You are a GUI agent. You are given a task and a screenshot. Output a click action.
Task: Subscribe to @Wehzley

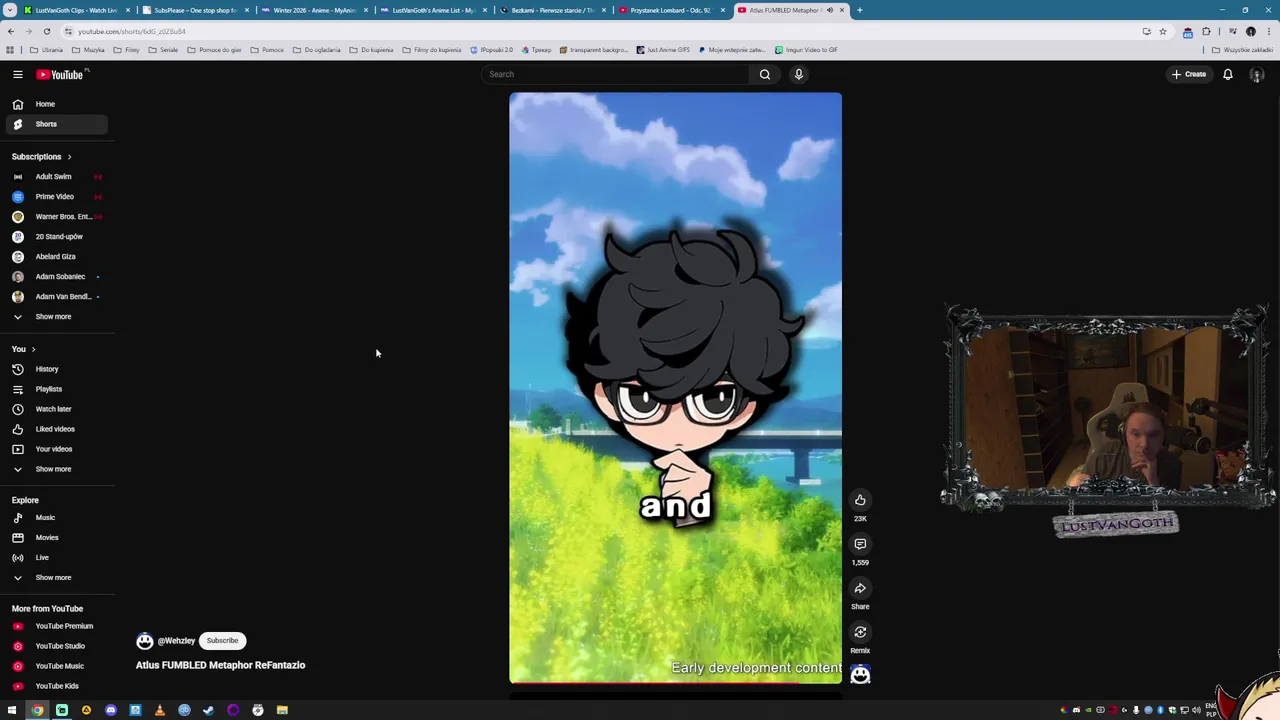click(x=222, y=641)
